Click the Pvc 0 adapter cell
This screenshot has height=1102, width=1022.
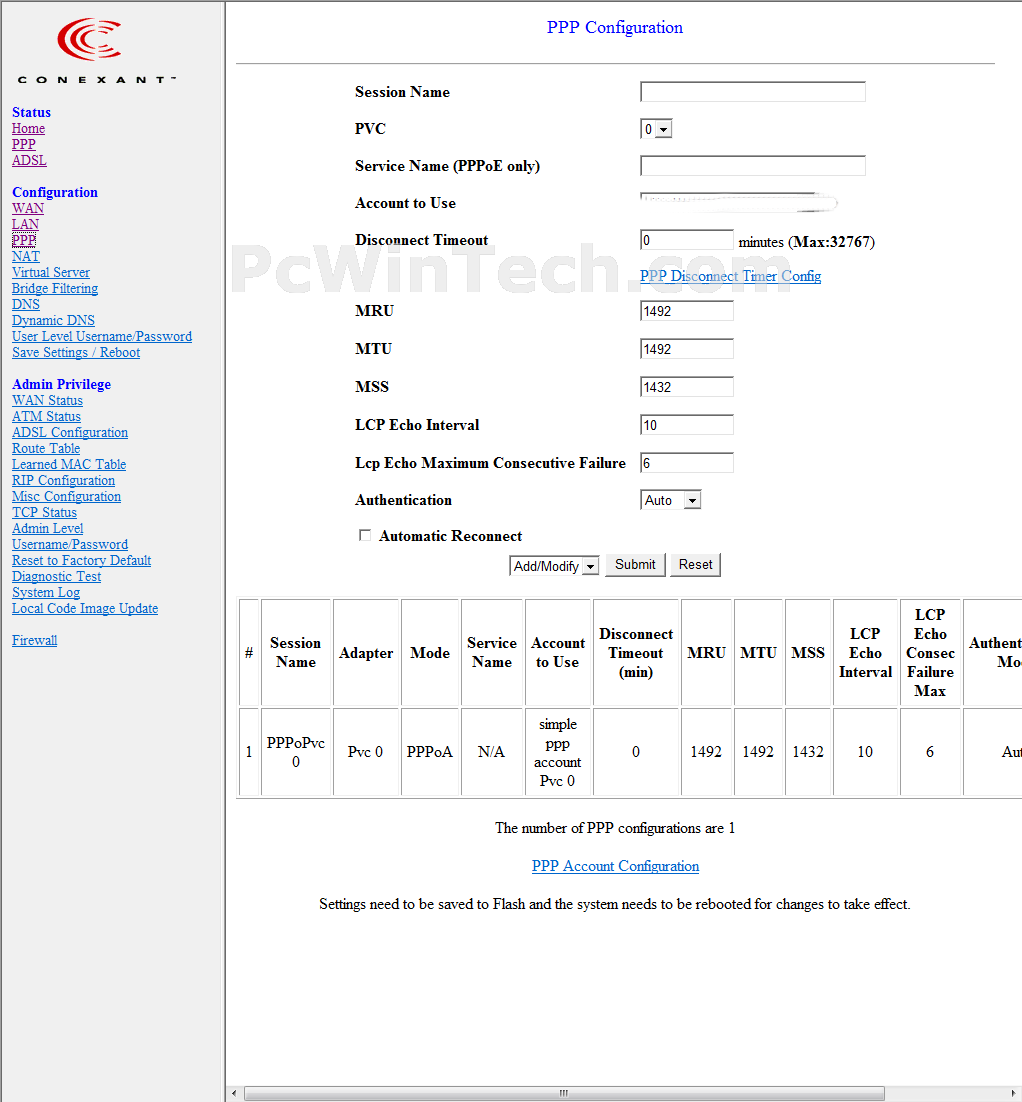point(366,752)
